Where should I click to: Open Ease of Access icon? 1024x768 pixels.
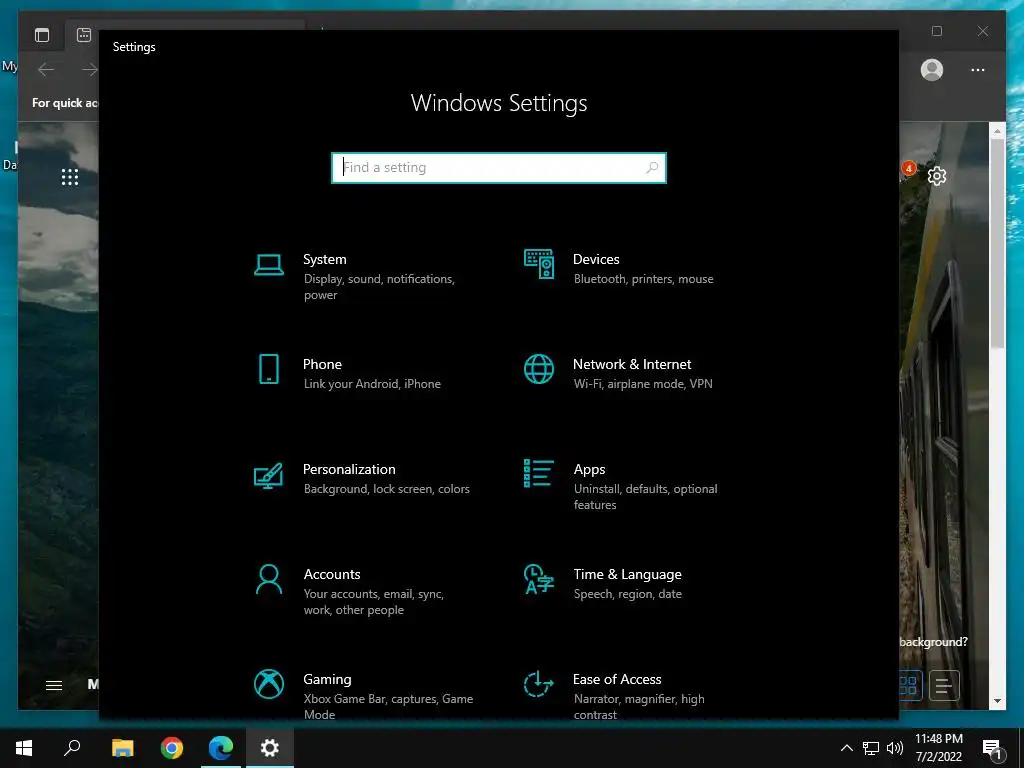pos(539,684)
